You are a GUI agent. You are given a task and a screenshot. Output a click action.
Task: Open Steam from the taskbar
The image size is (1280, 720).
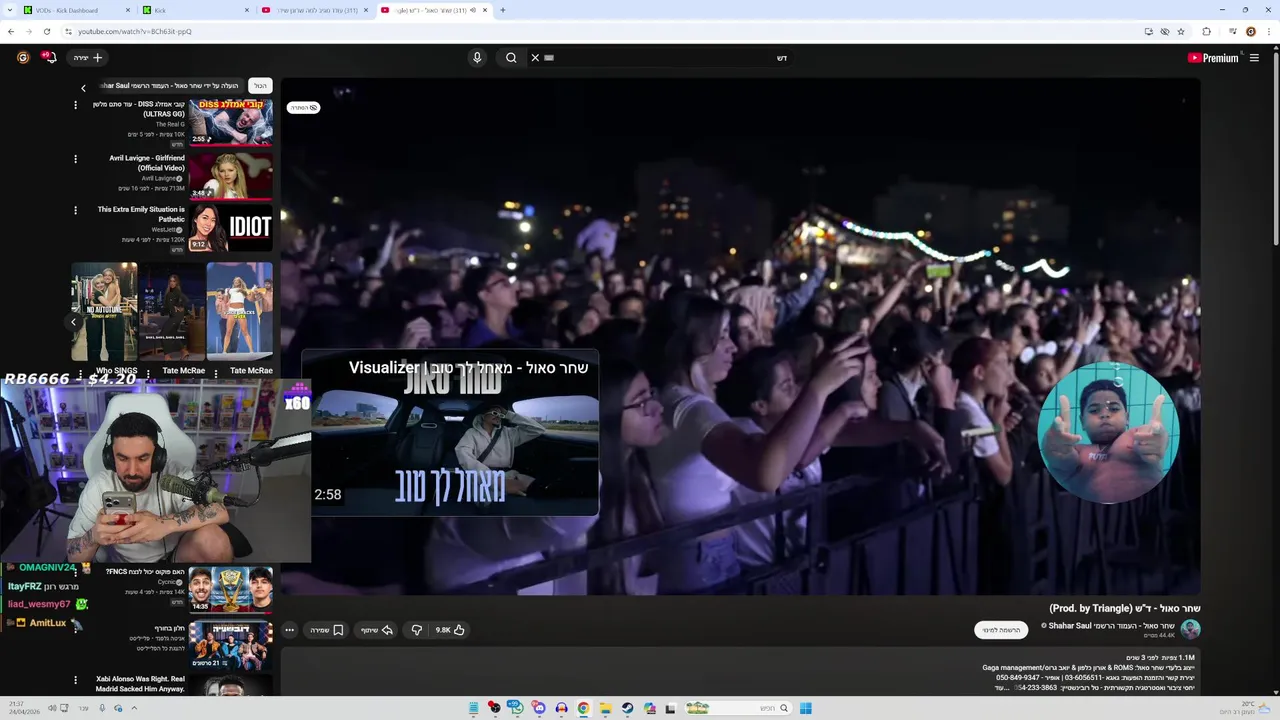click(x=627, y=708)
